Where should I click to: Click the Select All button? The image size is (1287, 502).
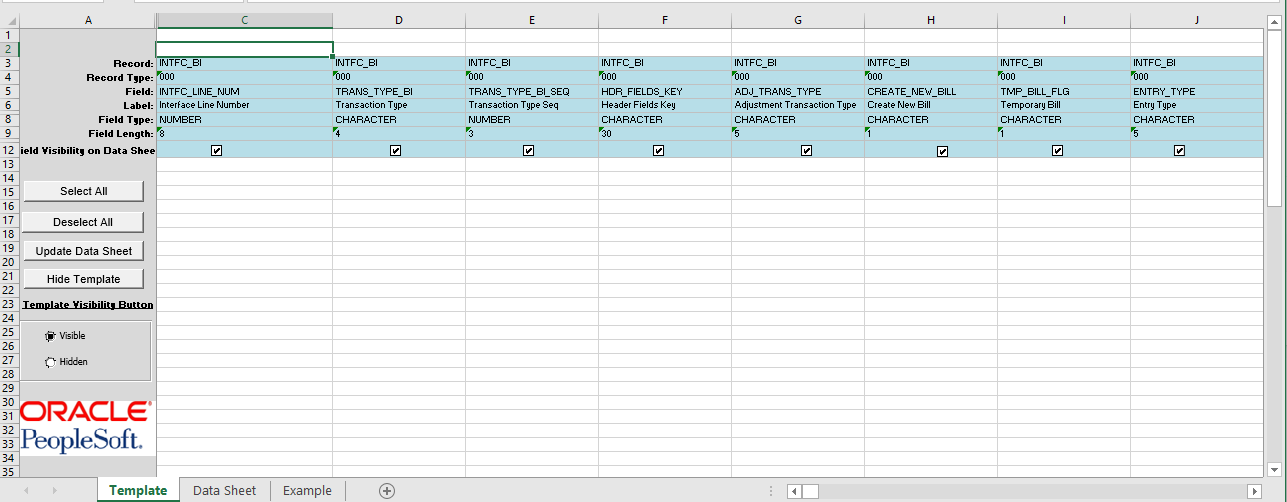coord(84,191)
